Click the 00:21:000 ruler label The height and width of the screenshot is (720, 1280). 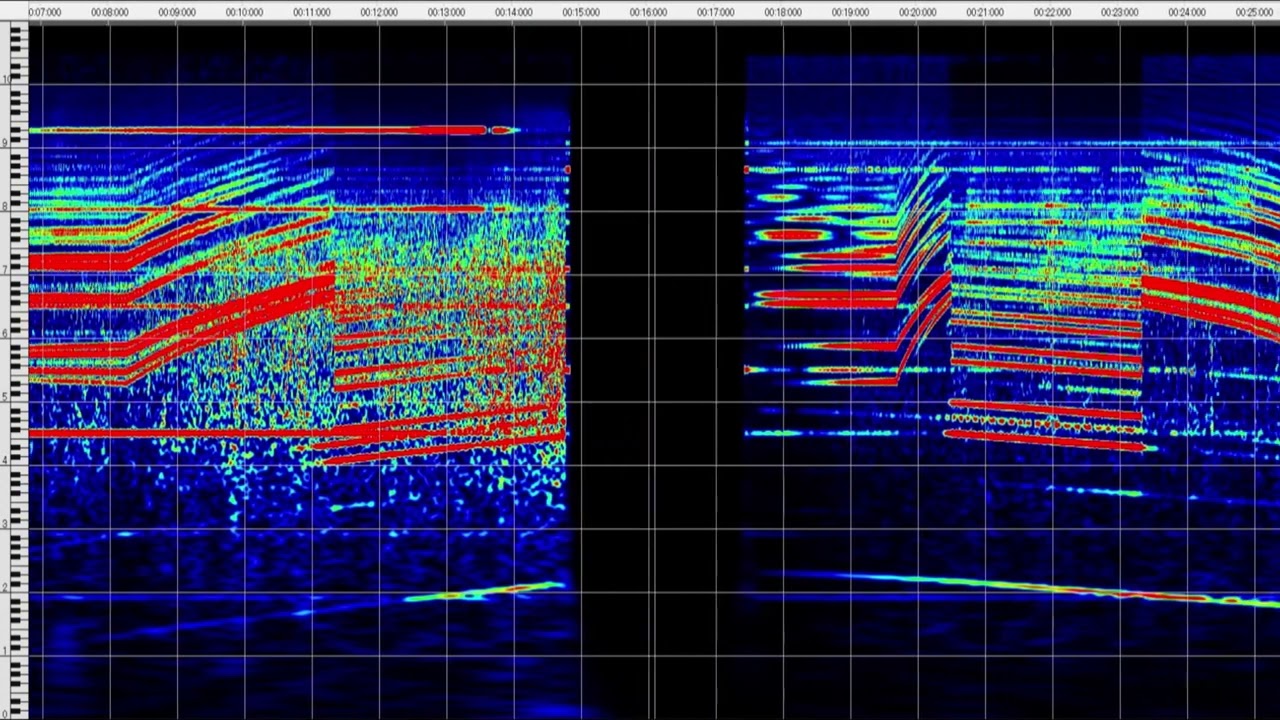coord(985,12)
